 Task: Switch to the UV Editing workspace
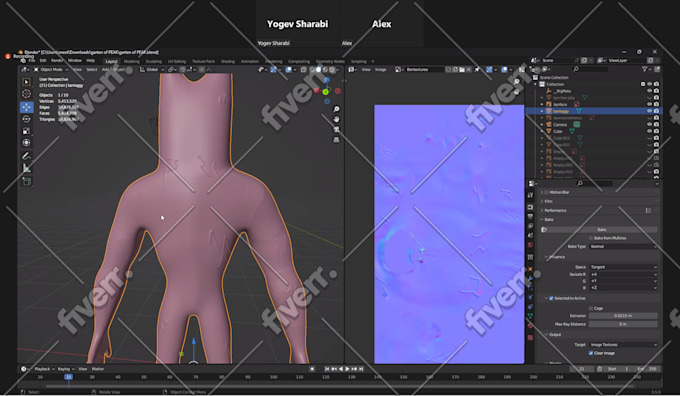pos(177,62)
